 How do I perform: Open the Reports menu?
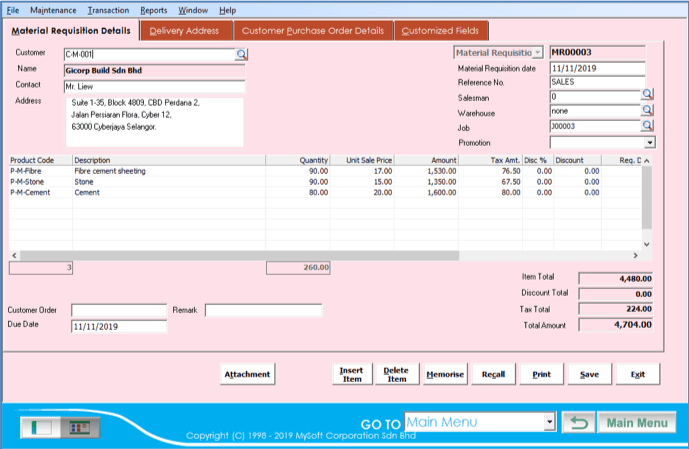click(154, 10)
